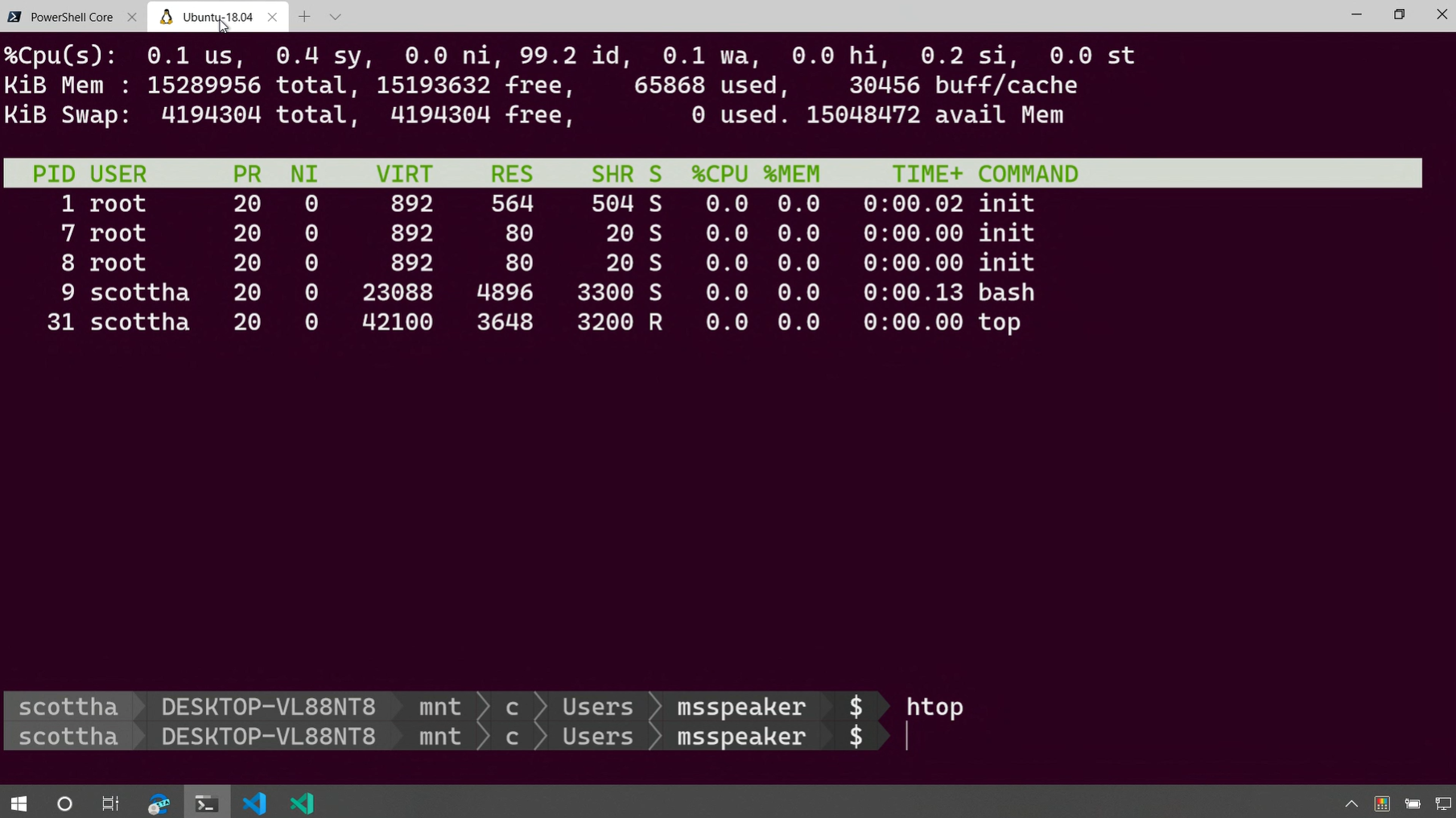Open the network connection tray icon
Screen dimensions: 1456x818
[x=1443, y=804]
